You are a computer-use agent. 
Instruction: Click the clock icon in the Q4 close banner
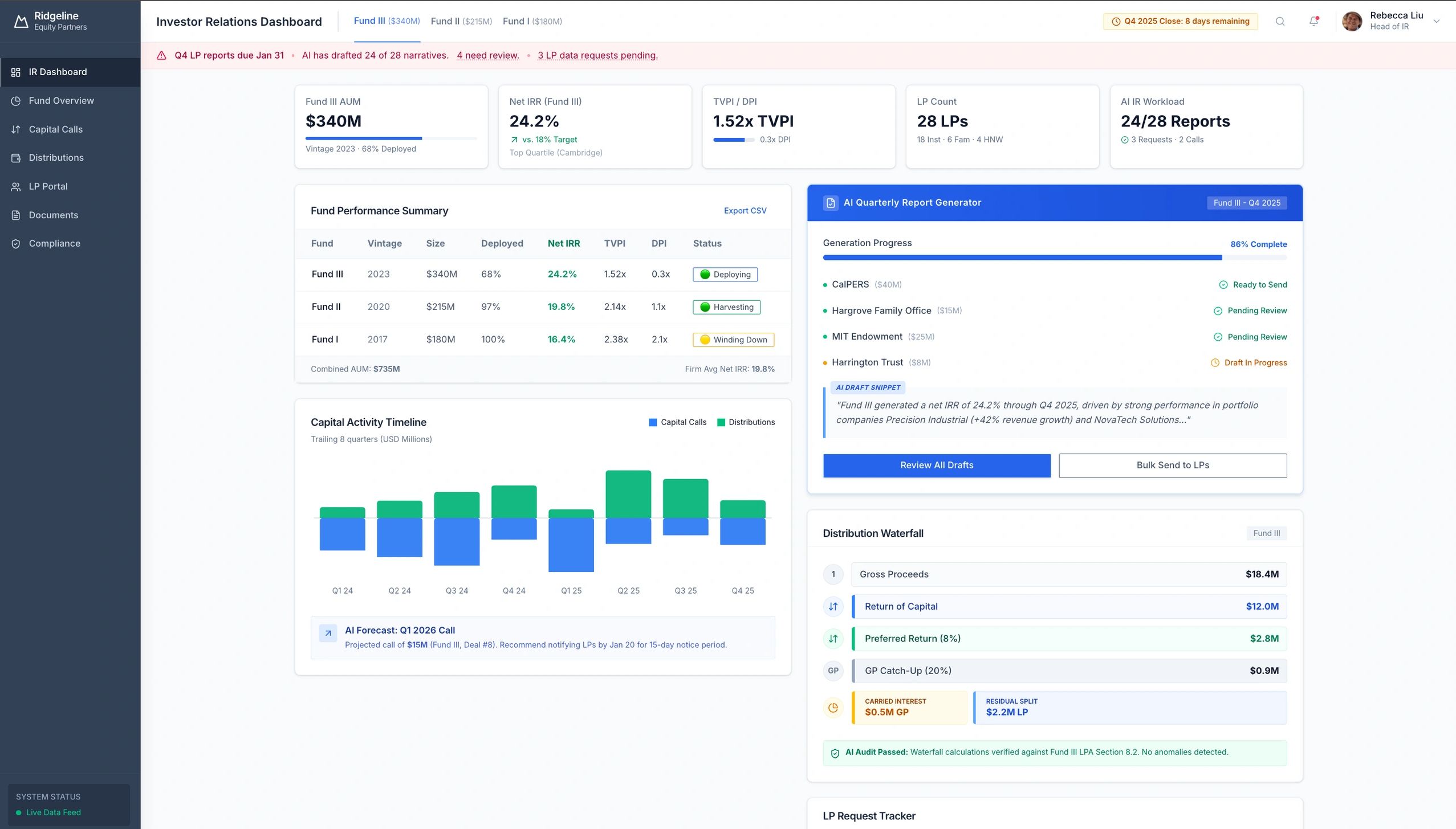click(1116, 21)
